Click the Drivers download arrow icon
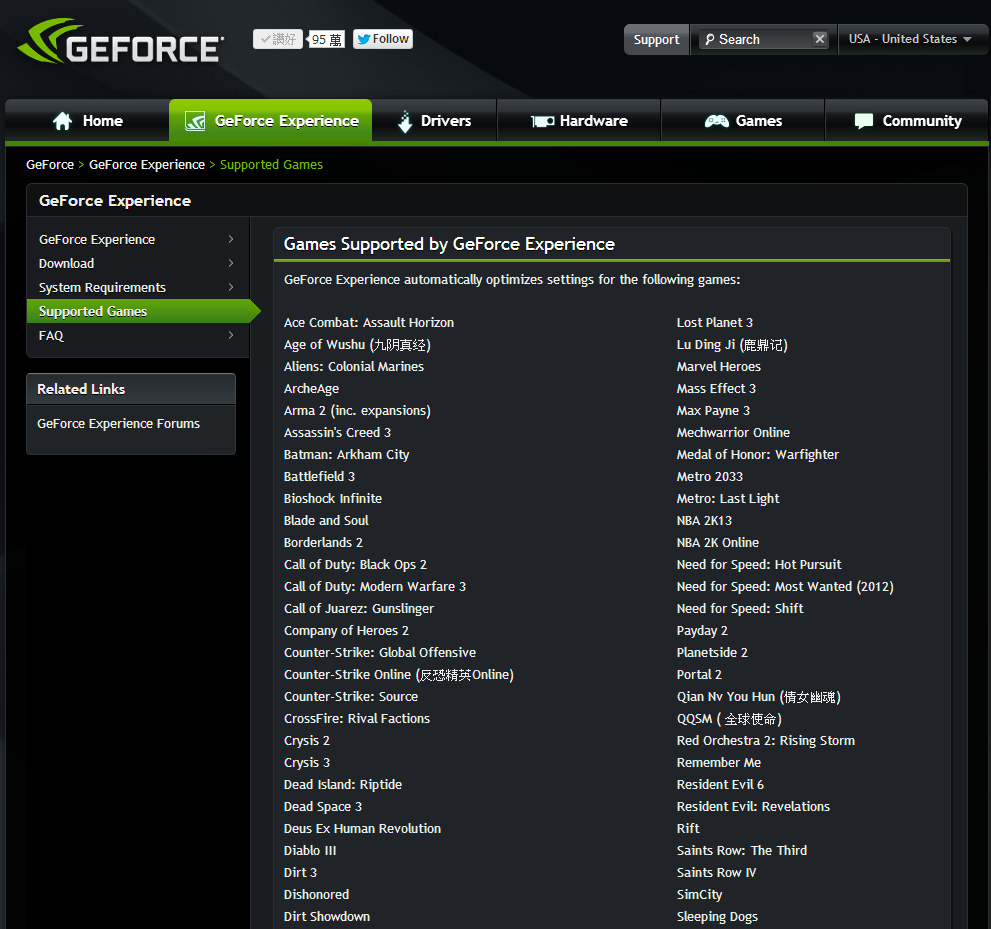The image size is (991, 929). click(404, 121)
